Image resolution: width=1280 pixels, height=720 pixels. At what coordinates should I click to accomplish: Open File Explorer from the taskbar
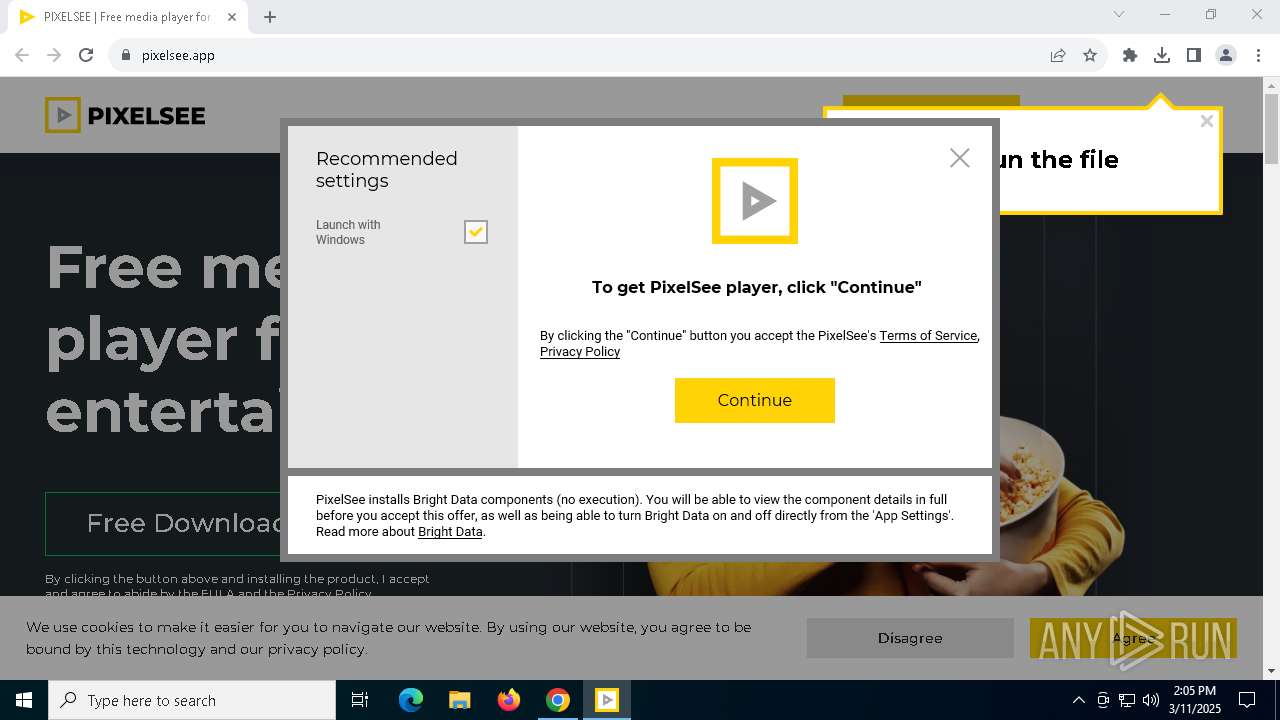459,700
